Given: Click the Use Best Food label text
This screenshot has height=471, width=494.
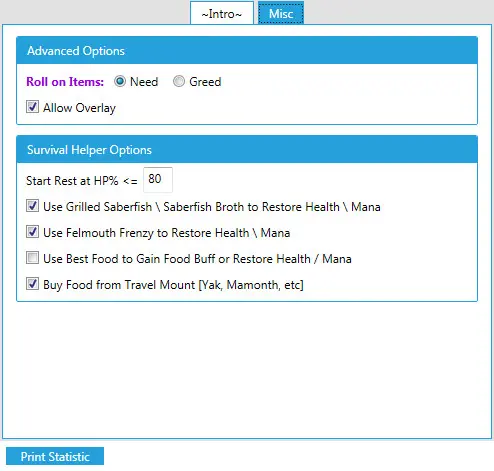Looking at the screenshot, I should pos(197,259).
